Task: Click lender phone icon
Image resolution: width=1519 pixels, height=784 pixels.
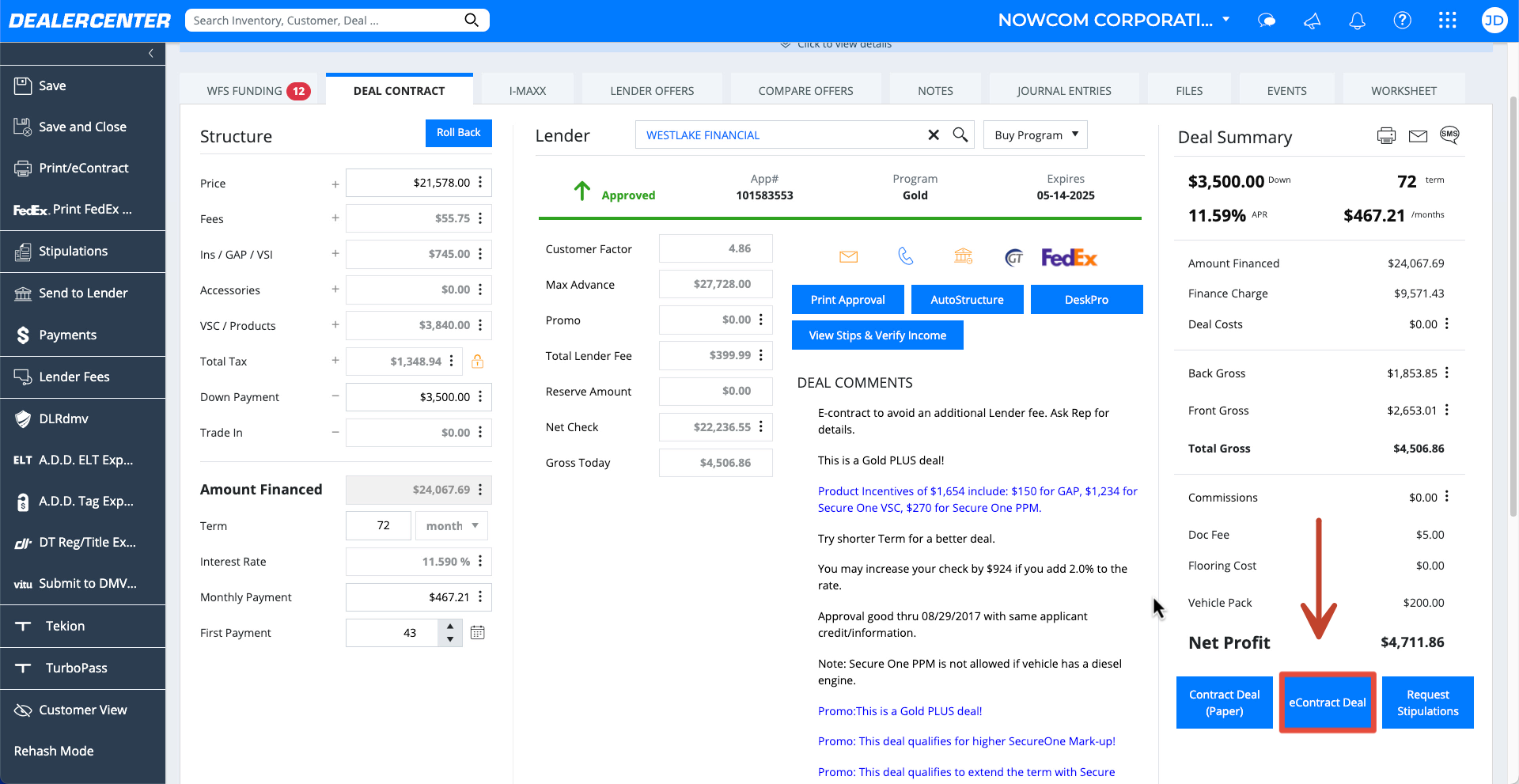Action: pos(906,256)
